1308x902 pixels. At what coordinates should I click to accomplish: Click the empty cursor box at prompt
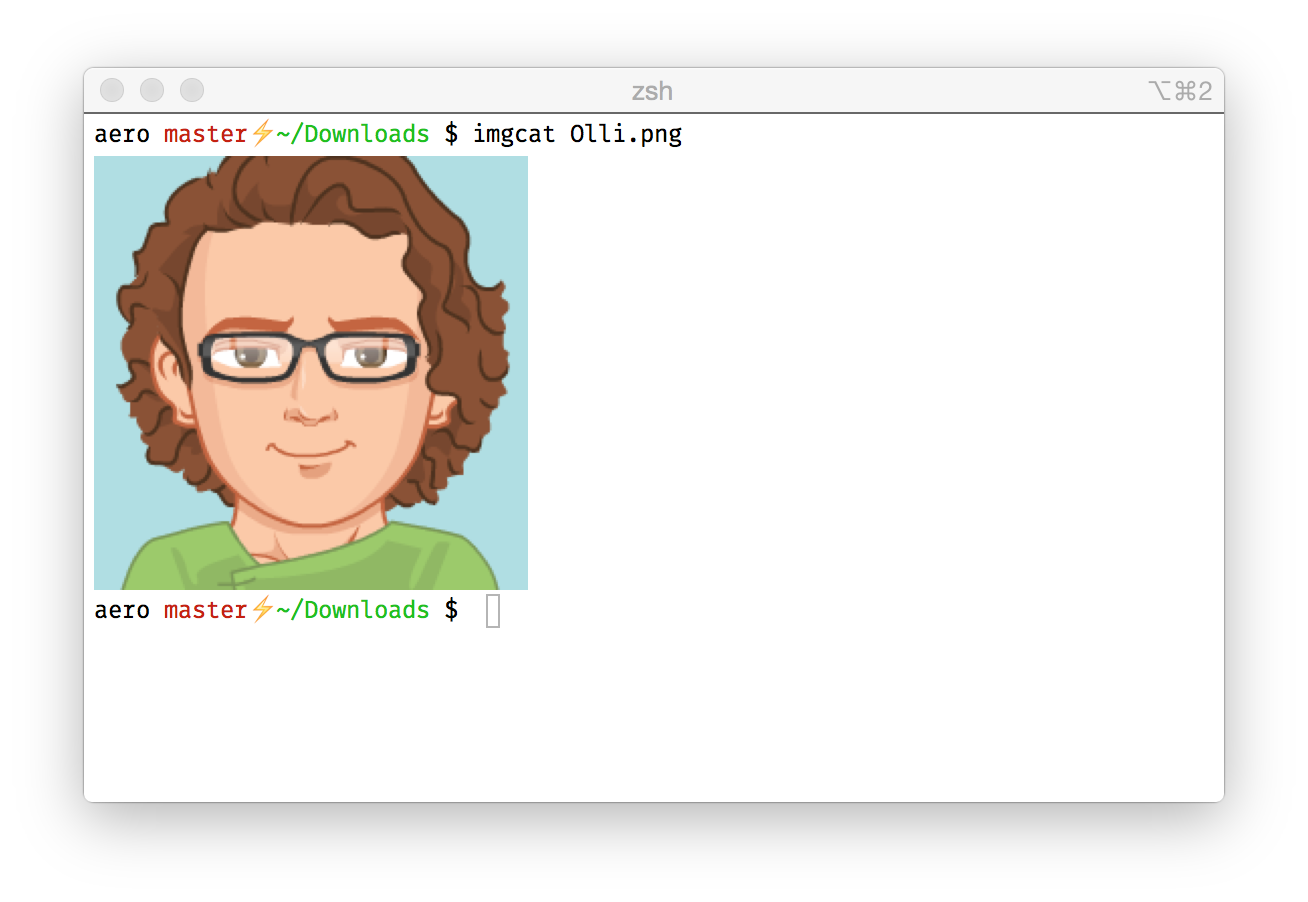[x=493, y=610]
